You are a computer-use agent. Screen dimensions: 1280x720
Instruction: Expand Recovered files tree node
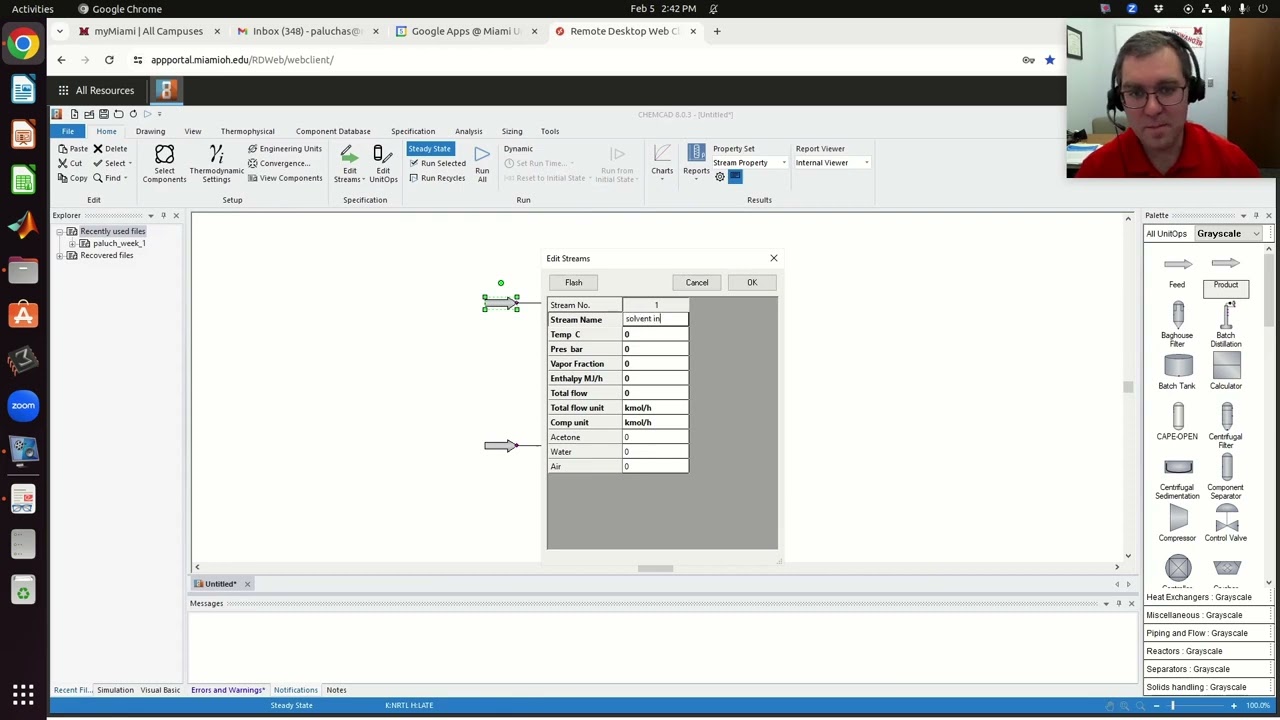pyautogui.click(x=59, y=255)
